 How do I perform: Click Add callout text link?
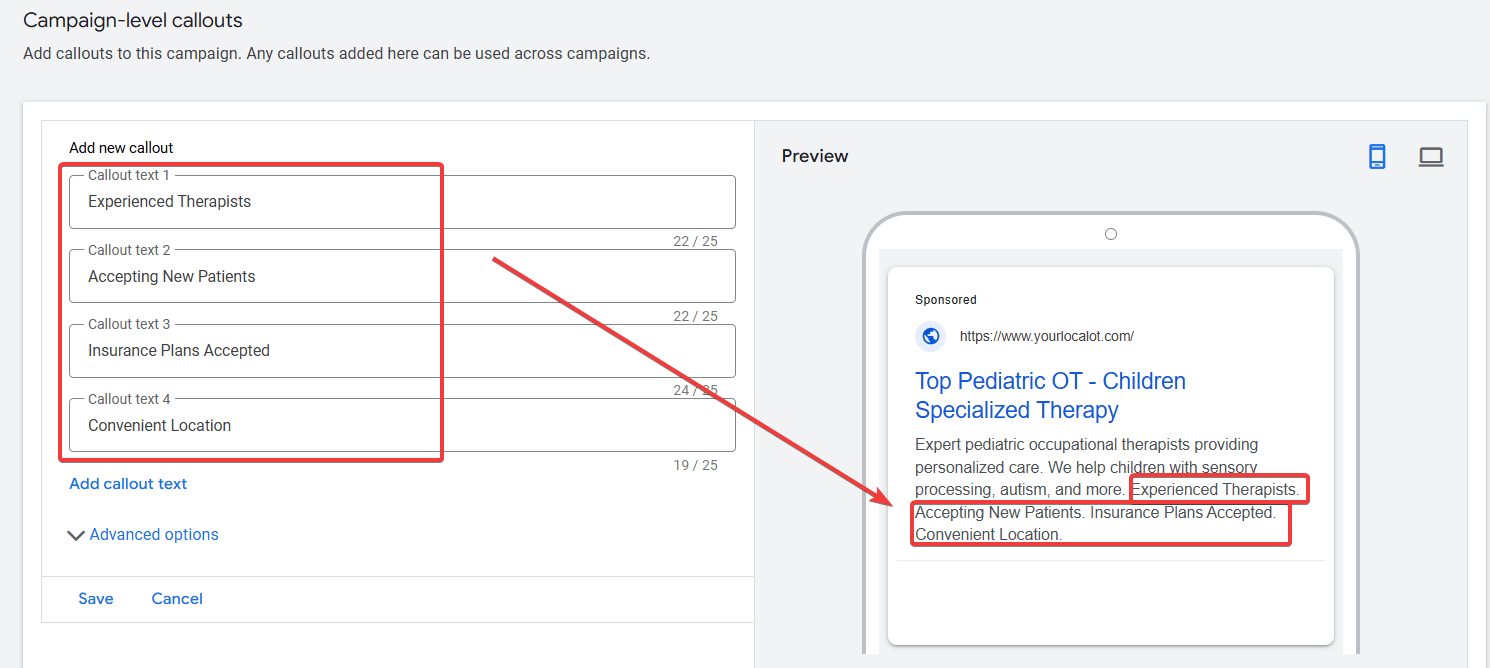pos(128,484)
